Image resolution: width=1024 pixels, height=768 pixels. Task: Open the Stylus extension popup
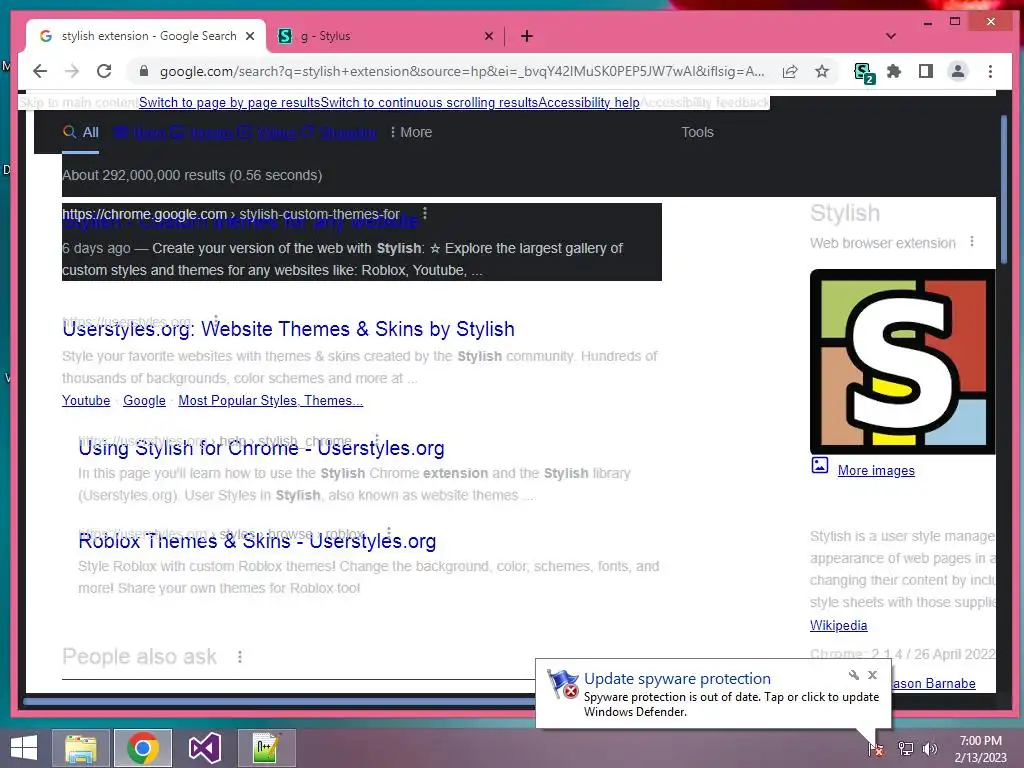click(864, 72)
